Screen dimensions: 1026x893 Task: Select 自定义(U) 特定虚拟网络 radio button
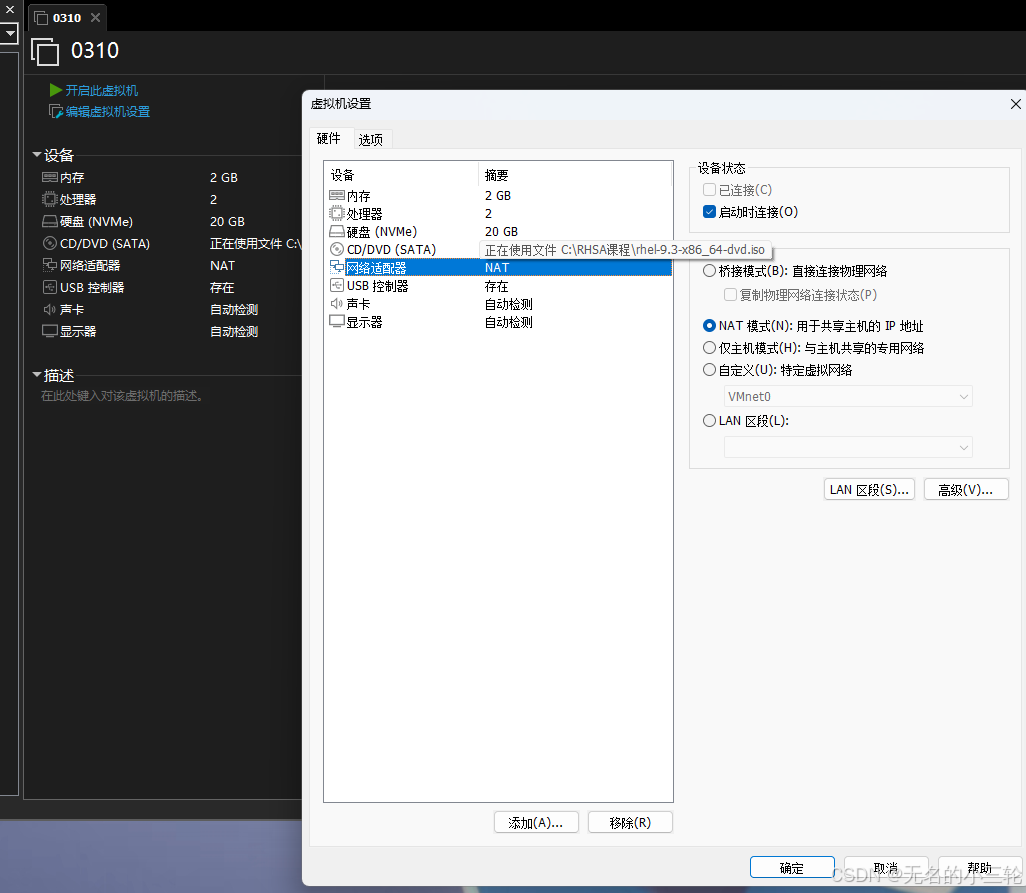pyautogui.click(x=709, y=370)
